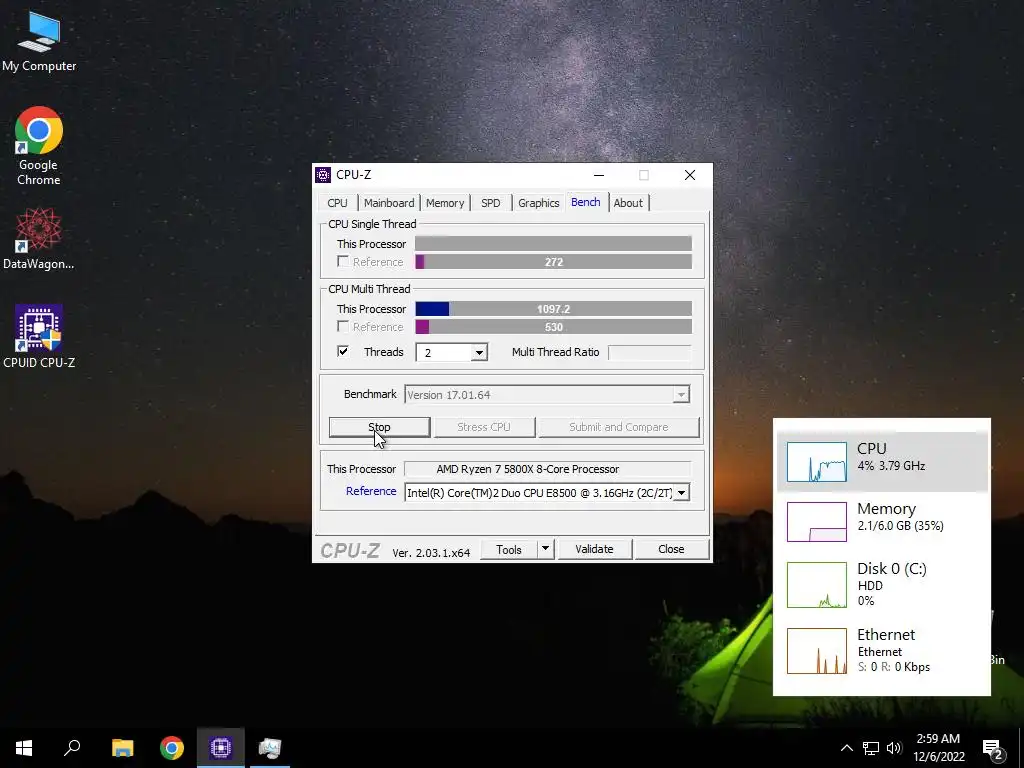Open the notification center icon
Screen dimensions: 1024x768
pos(993,749)
